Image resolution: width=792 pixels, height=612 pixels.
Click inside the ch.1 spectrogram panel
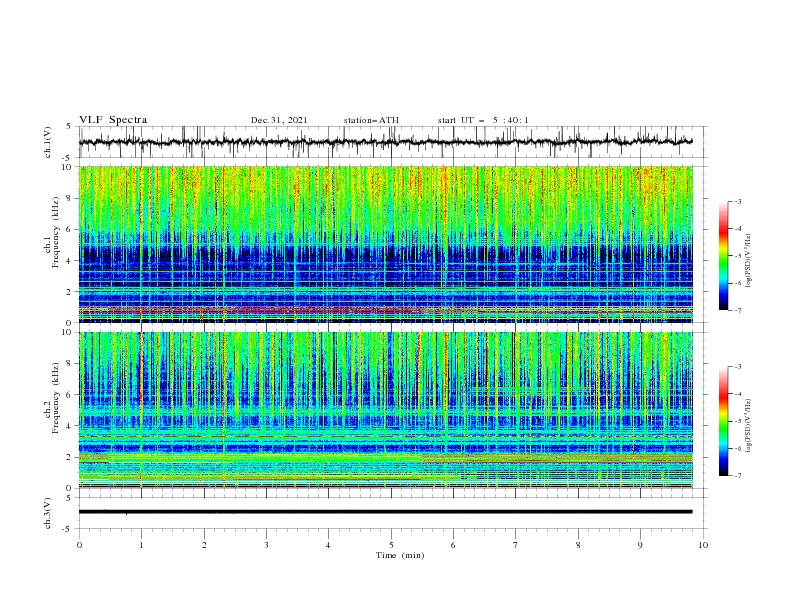pos(385,244)
